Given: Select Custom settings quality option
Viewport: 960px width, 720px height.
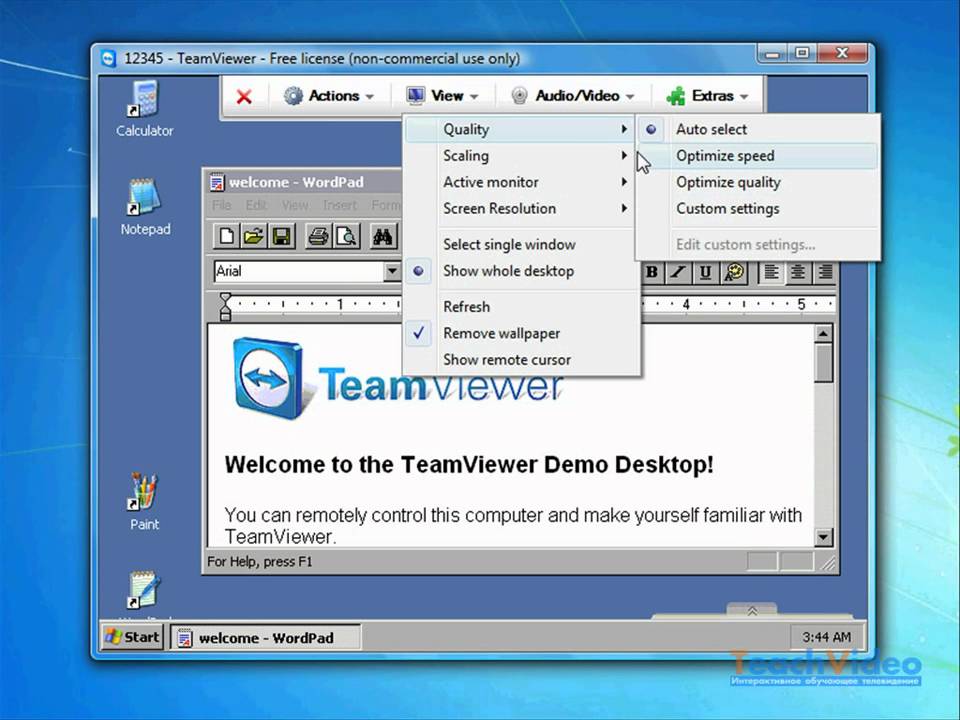Looking at the screenshot, I should pos(758,208).
